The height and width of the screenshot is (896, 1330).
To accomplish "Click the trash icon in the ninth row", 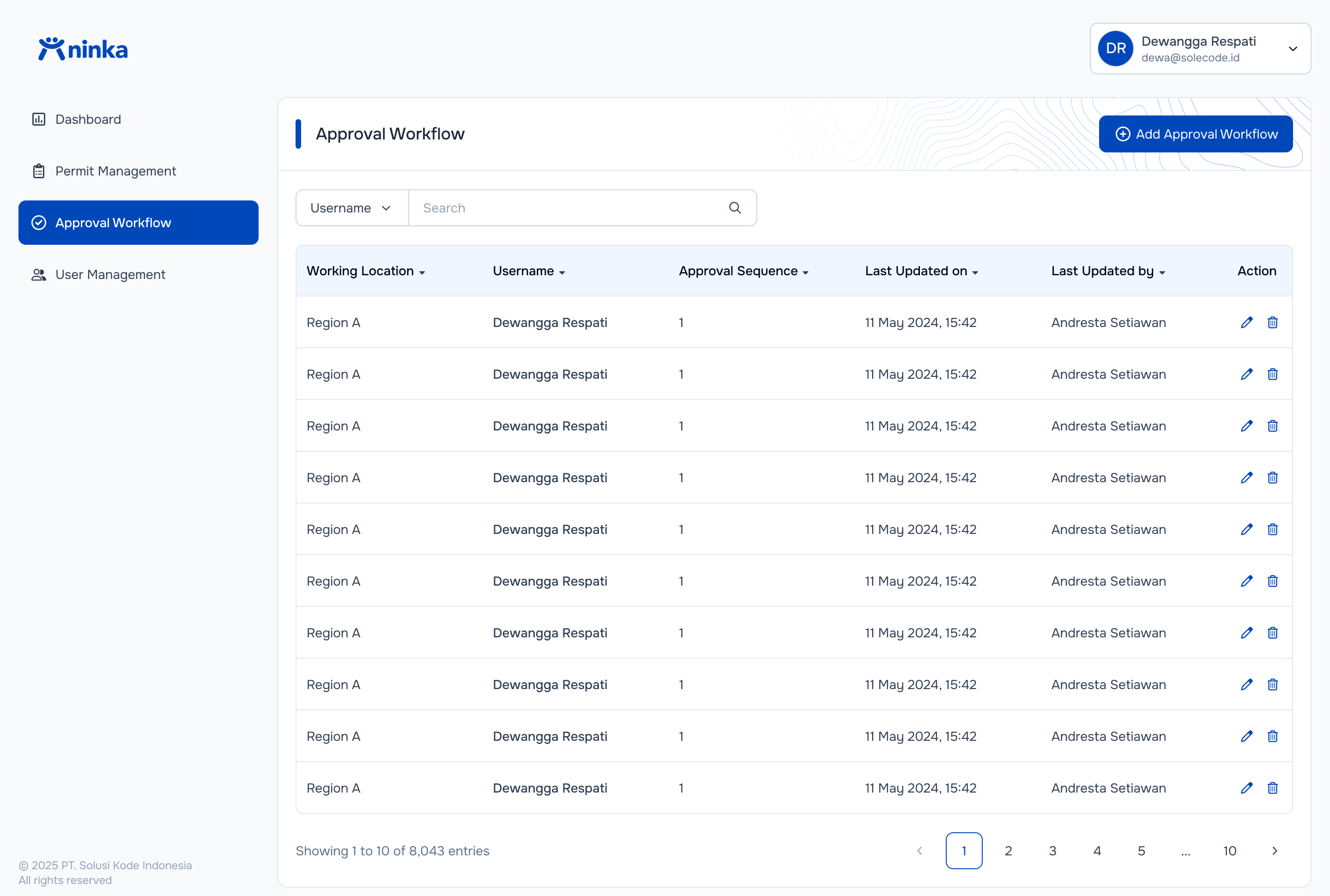I will 1272,736.
